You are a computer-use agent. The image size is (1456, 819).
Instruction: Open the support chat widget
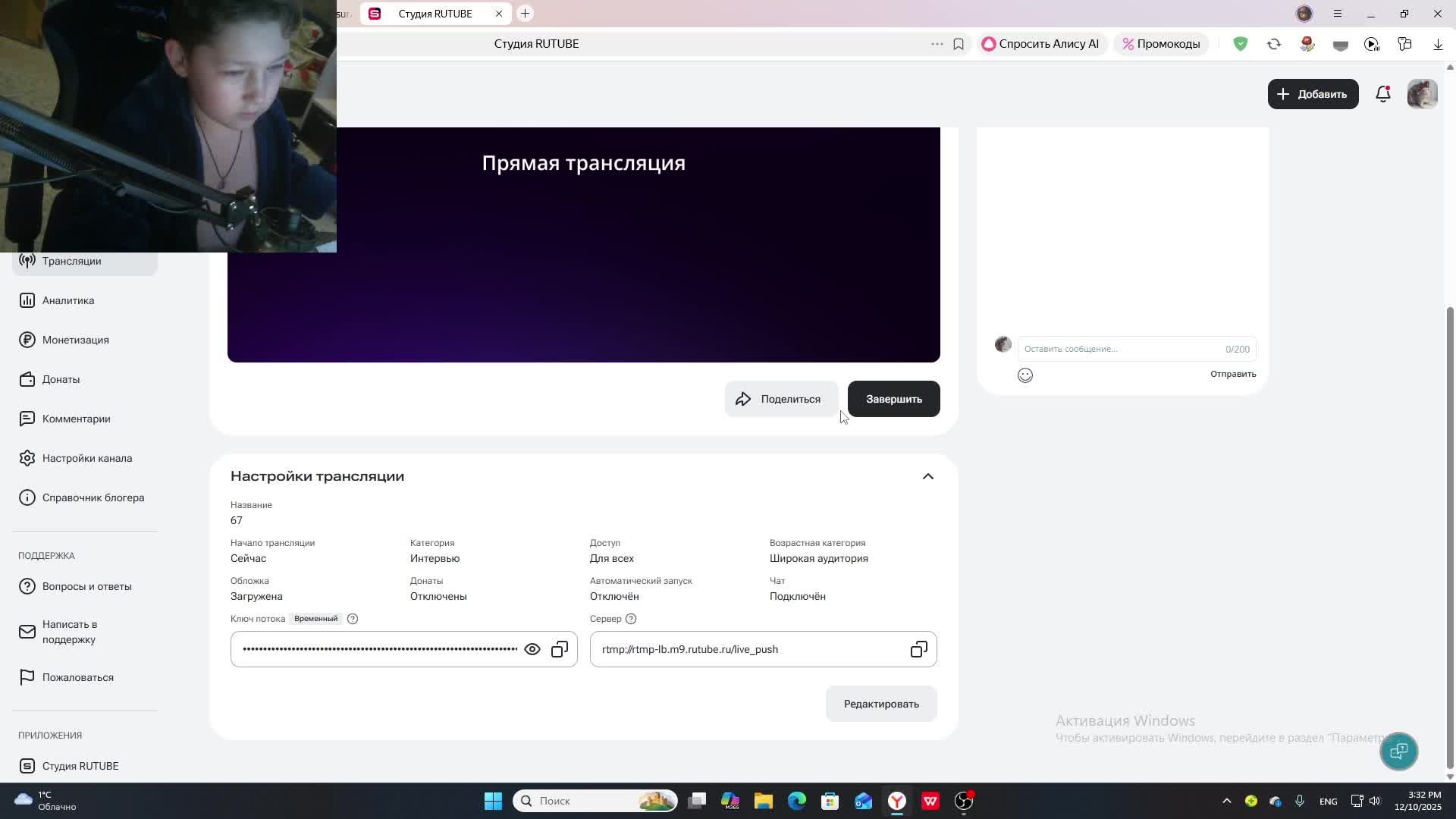click(x=1398, y=751)
